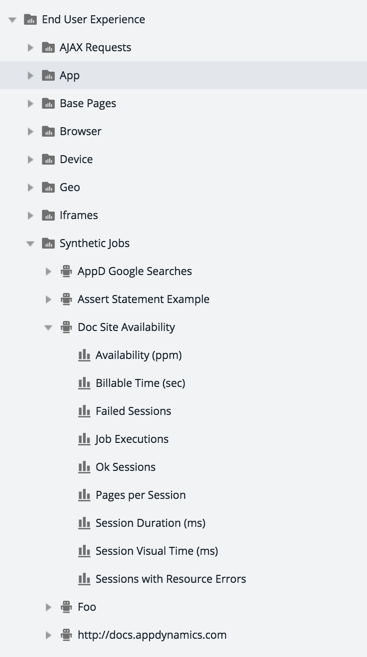Select the Job Executions metric
Image resolution: width=367 pixels, height=657 pixels.
(x=132, y=439)
